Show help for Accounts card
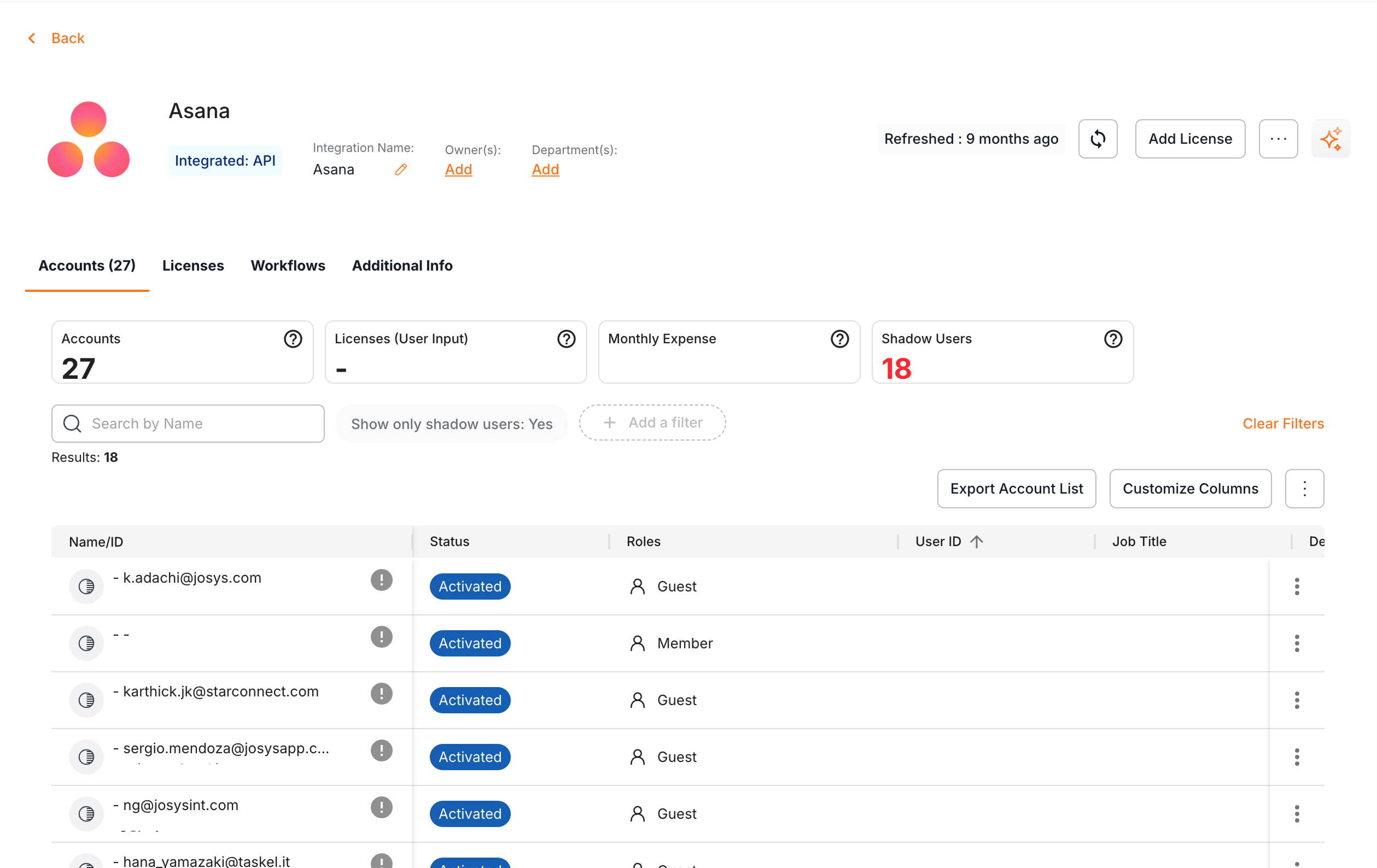This screenshot has width=1377, height=868. tap(293, 339)
